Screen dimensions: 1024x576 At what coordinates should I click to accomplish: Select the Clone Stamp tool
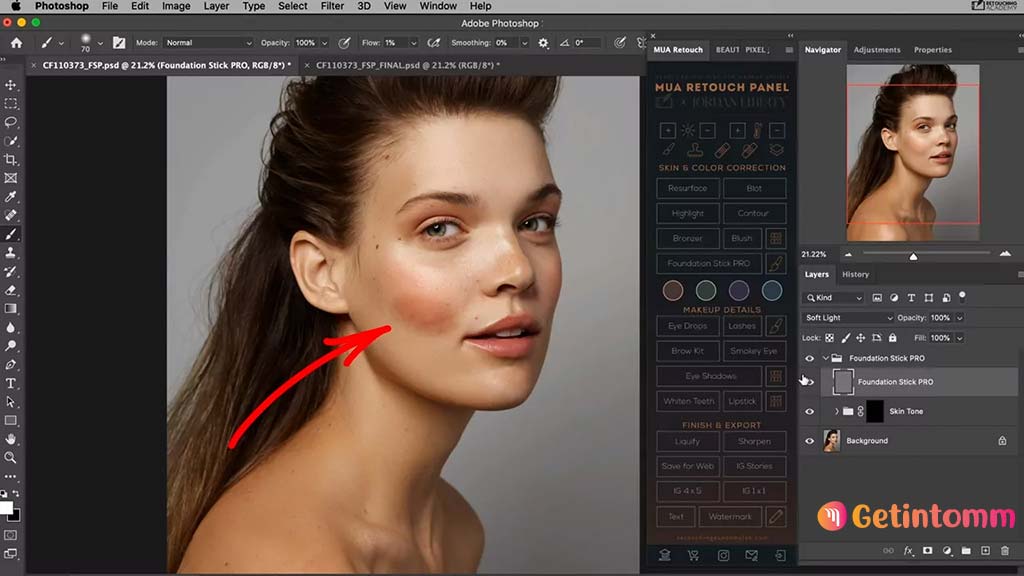tap(11, 253)
